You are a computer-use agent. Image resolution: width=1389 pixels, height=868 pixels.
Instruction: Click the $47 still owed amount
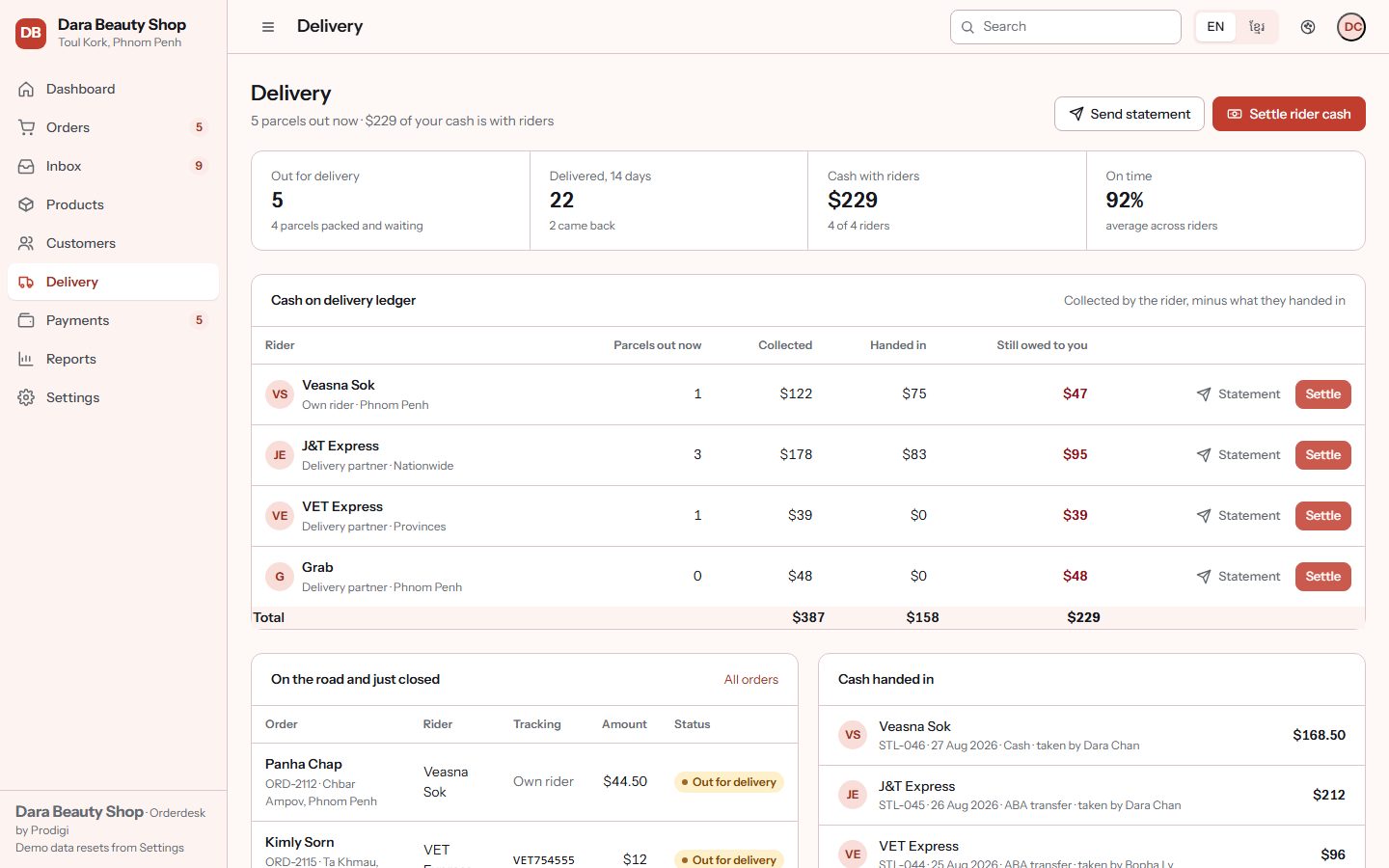click(x=1076, y=394)
